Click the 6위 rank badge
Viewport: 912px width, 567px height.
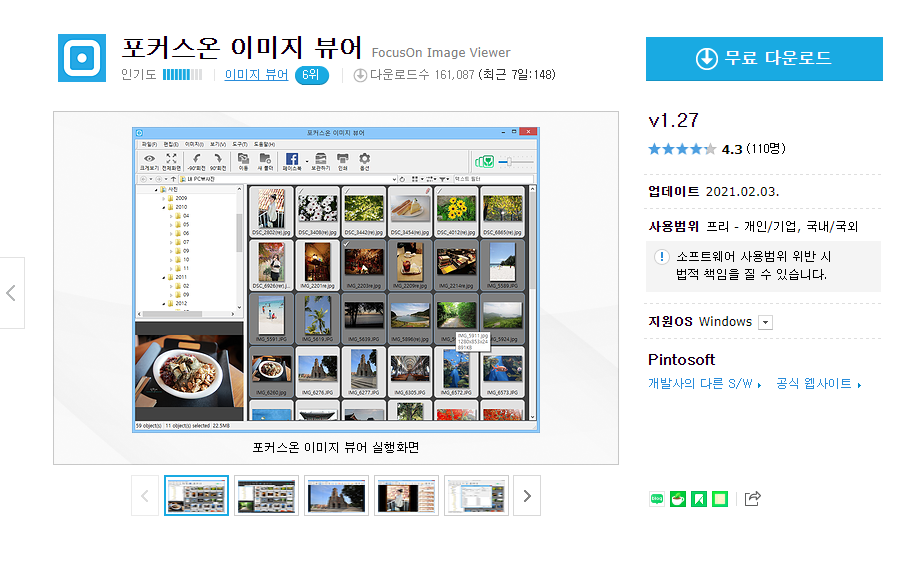pos(312,75)
